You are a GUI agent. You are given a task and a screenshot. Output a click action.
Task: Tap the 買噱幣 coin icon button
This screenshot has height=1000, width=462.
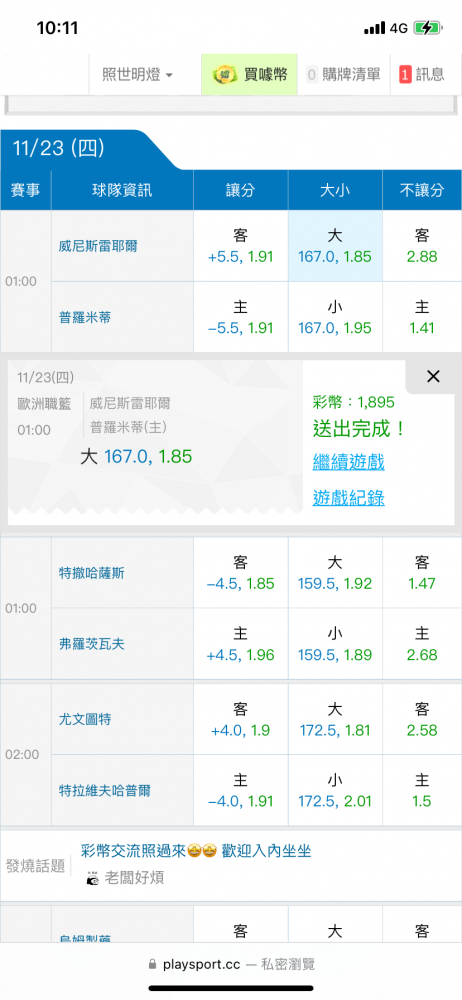250,75
